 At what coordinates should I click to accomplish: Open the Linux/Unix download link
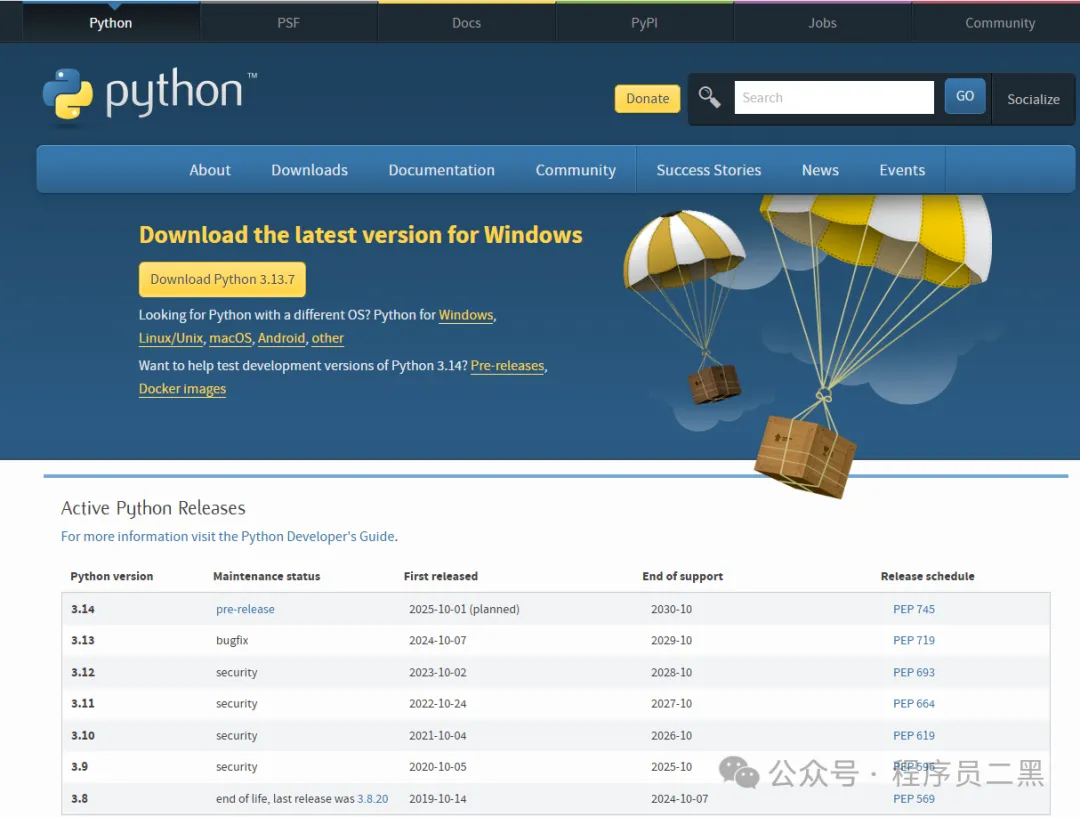click(x=171, y=339)
